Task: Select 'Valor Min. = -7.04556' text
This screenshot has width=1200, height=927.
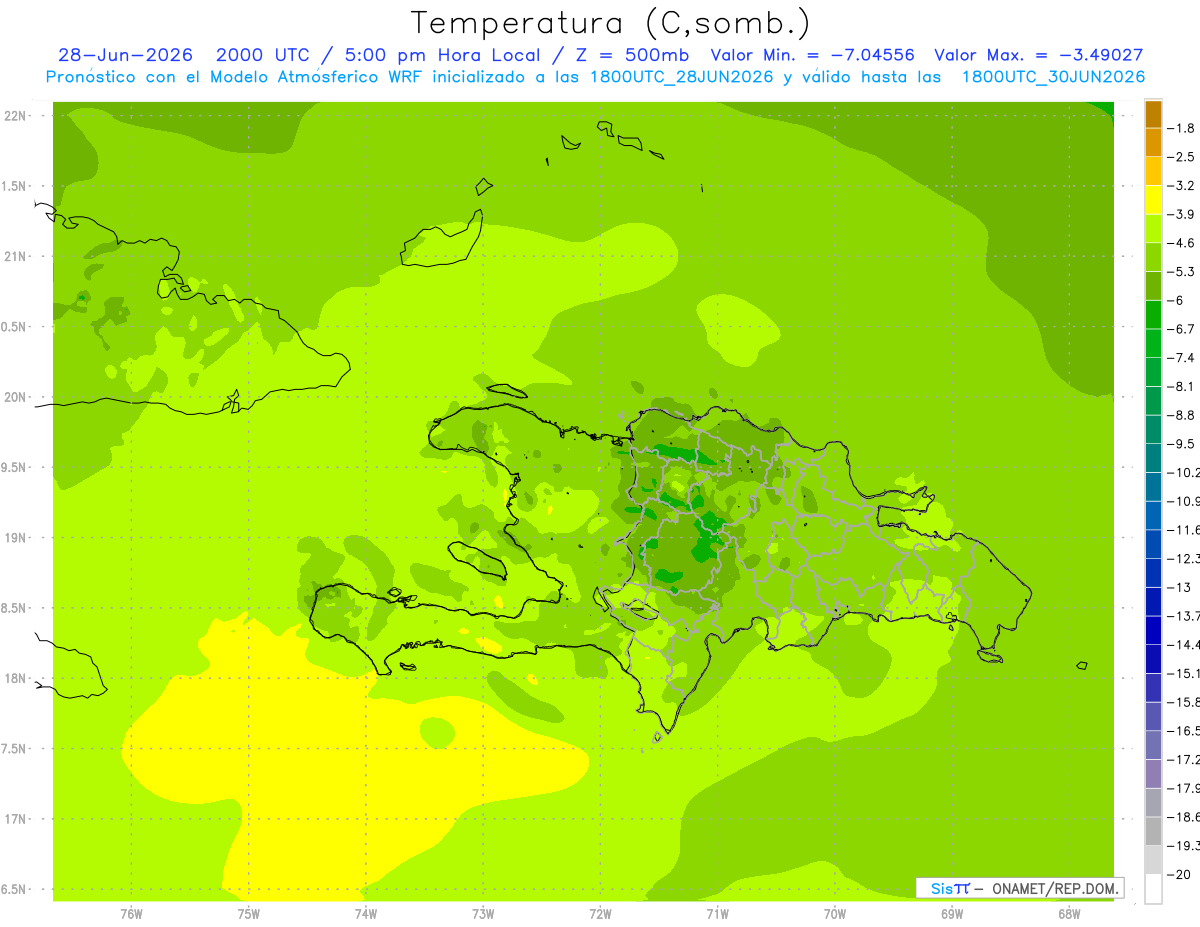Action: point(812,55)
